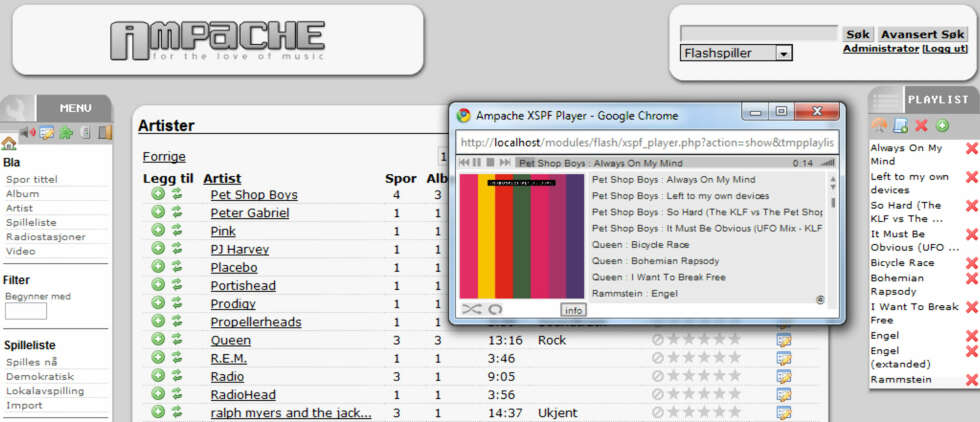Remove 'Rammstein' from the playlist
Image resolution: width=980 pixels, height=422 pixels.
tap(971, 379)
